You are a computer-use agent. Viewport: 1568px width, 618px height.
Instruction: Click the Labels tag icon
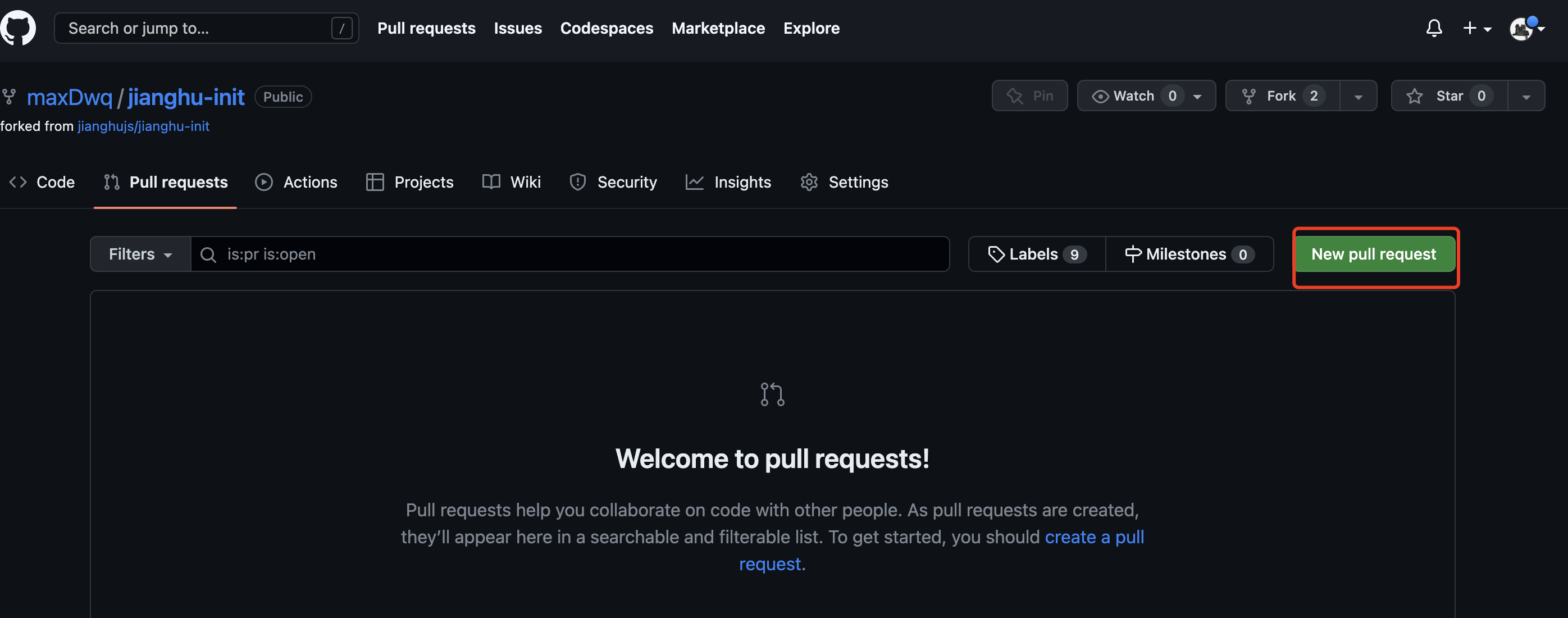coord(996,255)
